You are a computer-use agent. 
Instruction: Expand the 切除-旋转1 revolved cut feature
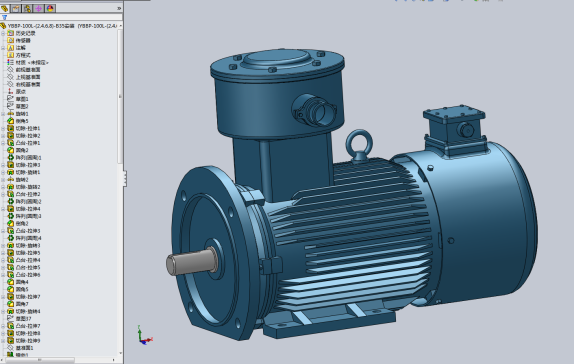point(3,172)
